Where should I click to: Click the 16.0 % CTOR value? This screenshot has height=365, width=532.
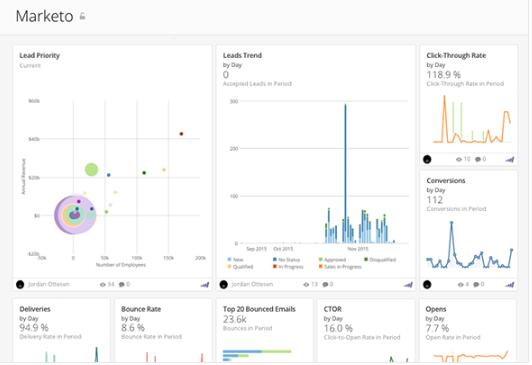click(338, 328)
